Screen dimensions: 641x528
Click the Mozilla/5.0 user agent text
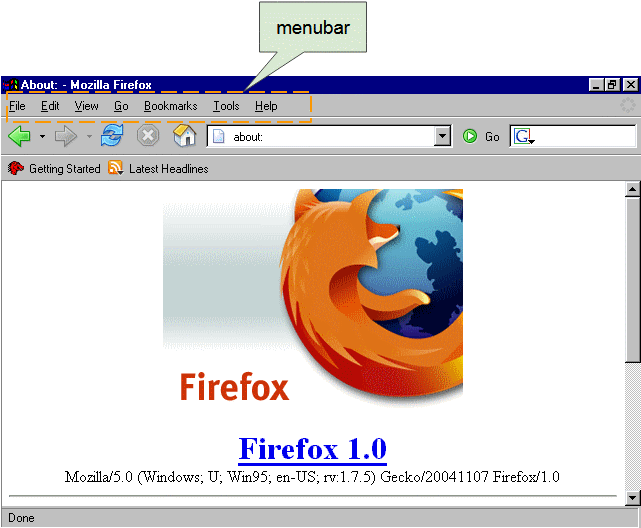[x=312, y=477]
